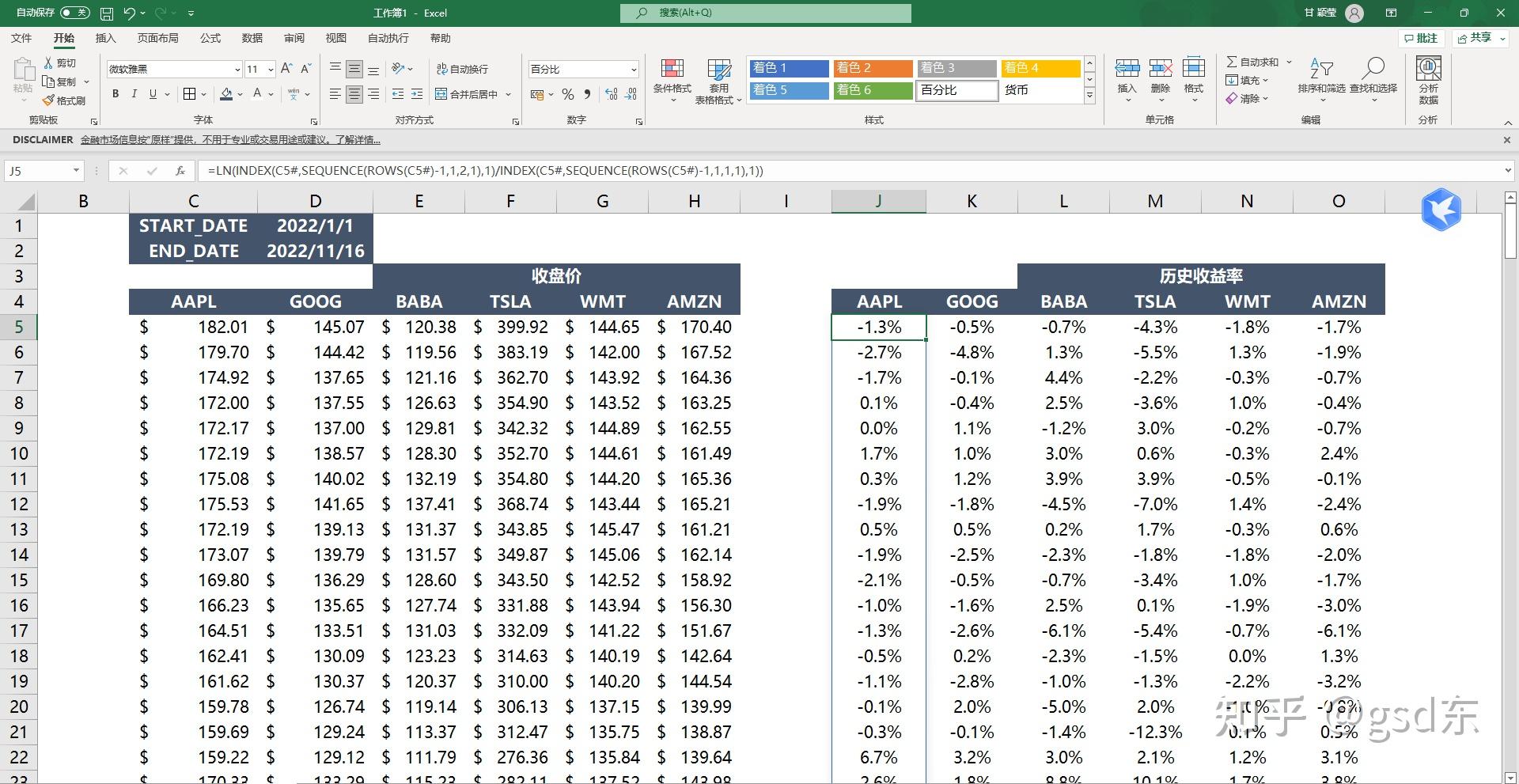This screenshot has width=1519, height=784.
Task: Toggle align right
Action: pyautogui.click(x=373, y=94)
